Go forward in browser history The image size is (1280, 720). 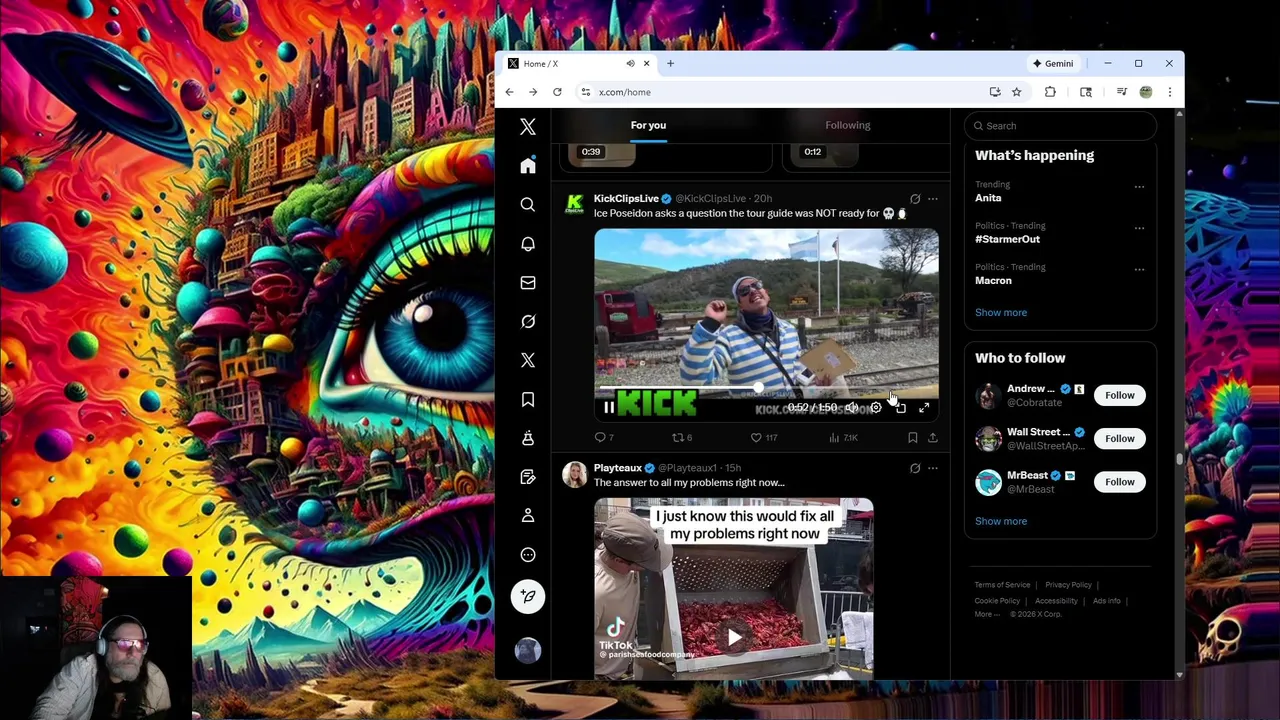[533, 92]
